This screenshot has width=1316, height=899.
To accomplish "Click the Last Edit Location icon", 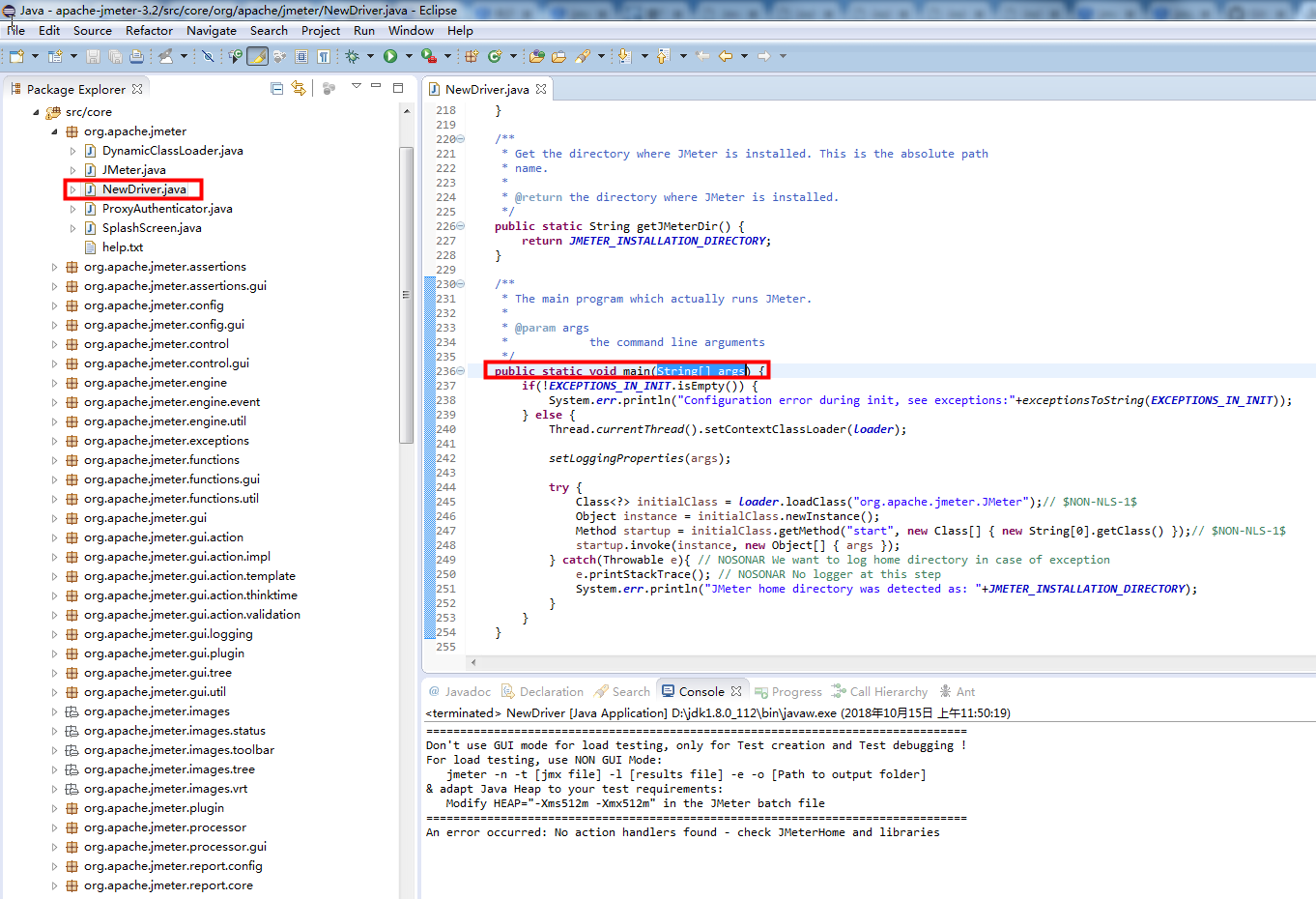I will point(702,56).
